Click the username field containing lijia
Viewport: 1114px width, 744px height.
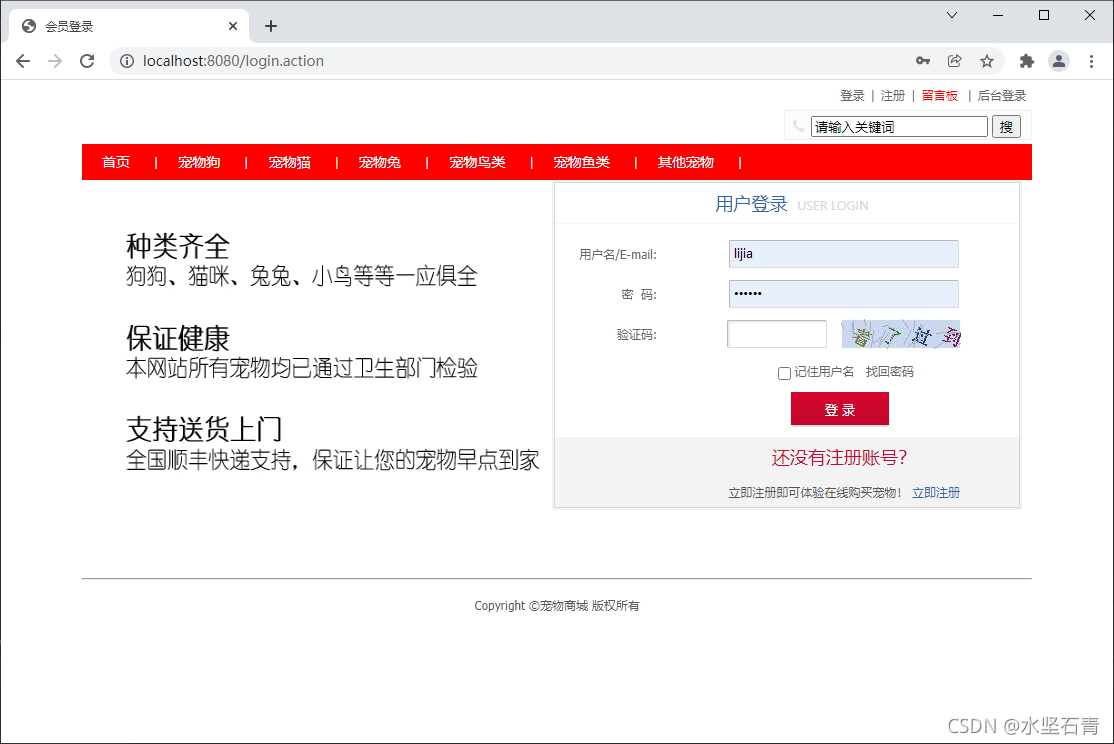click(x=843, y=254)
